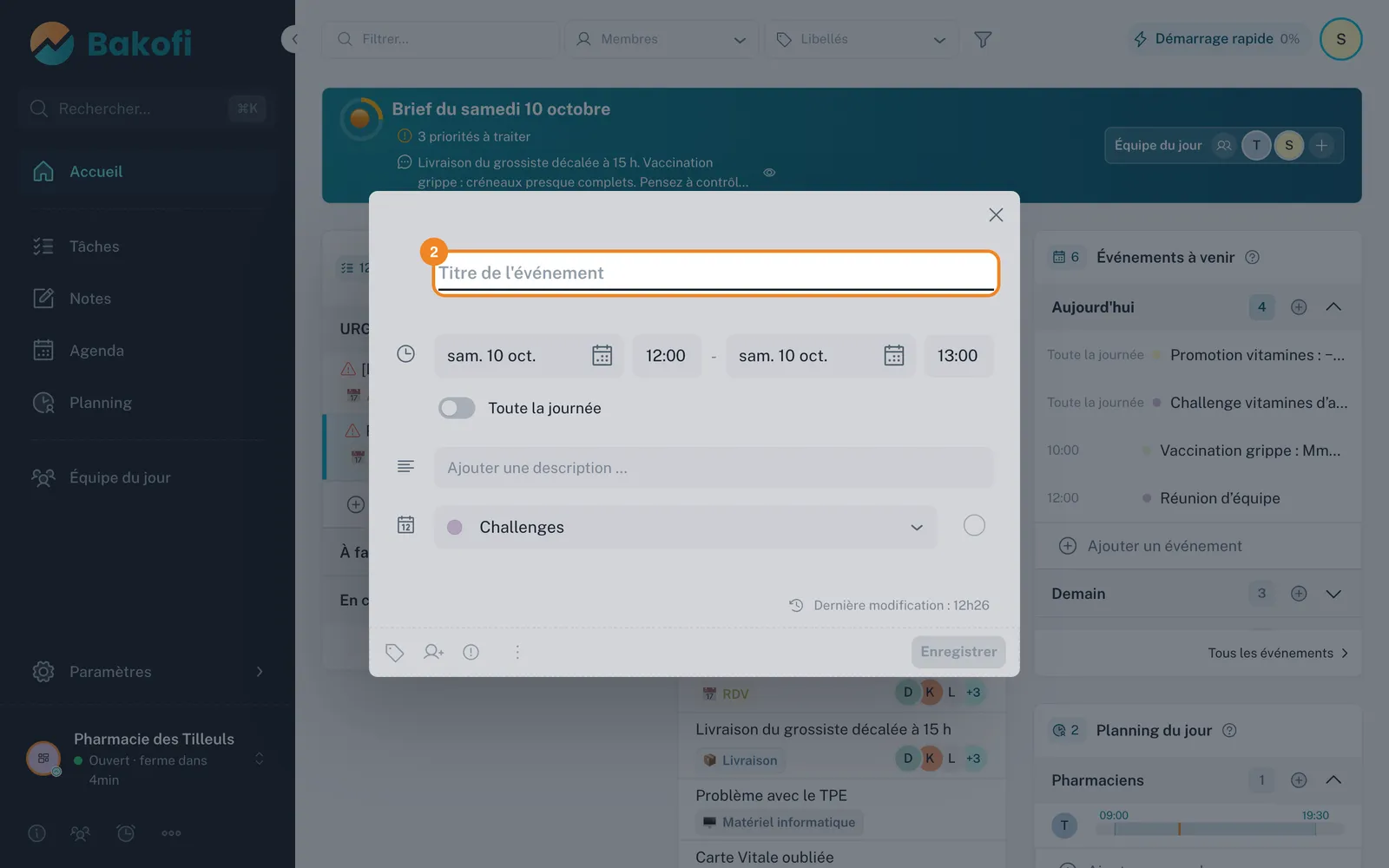
Task: Open the end date calendar picker
Action: [x=893, y=355]
